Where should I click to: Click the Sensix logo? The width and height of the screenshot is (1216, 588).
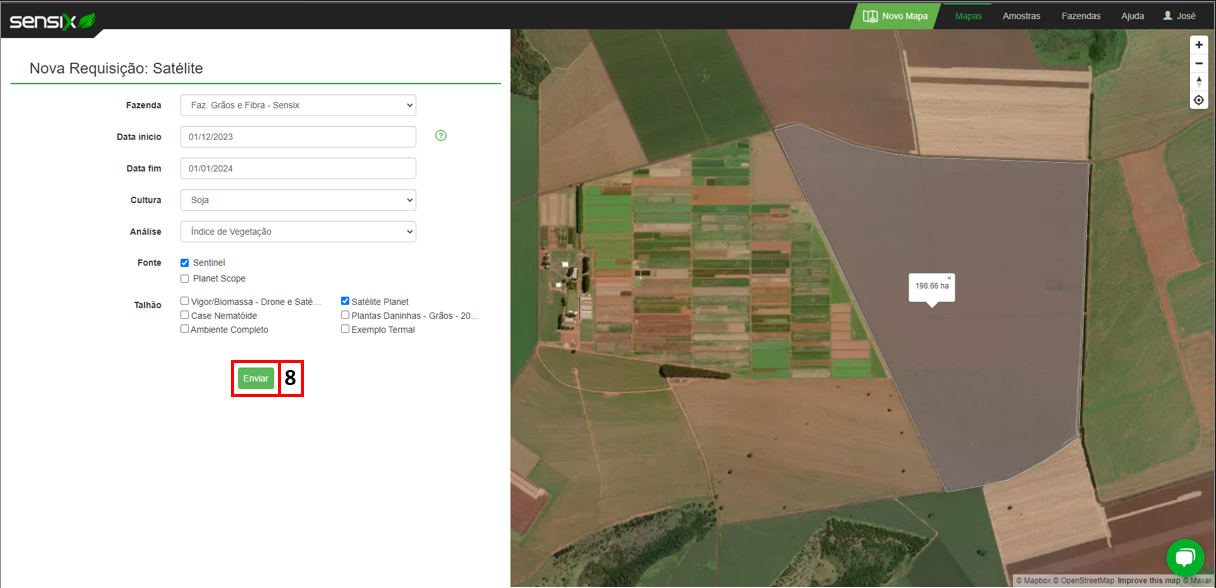point(52,19)
